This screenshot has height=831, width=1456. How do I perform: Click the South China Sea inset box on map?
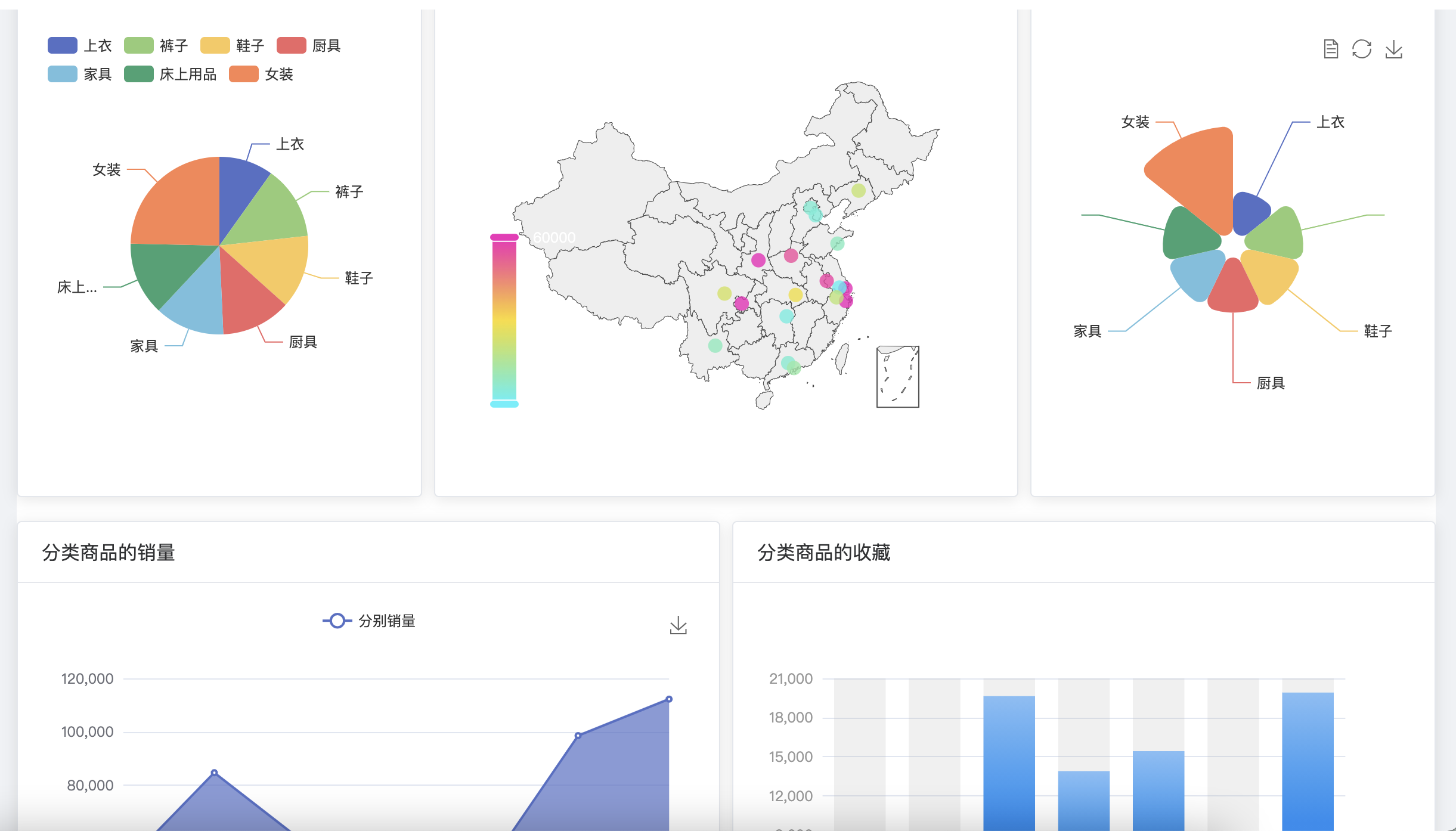(897, 377)
